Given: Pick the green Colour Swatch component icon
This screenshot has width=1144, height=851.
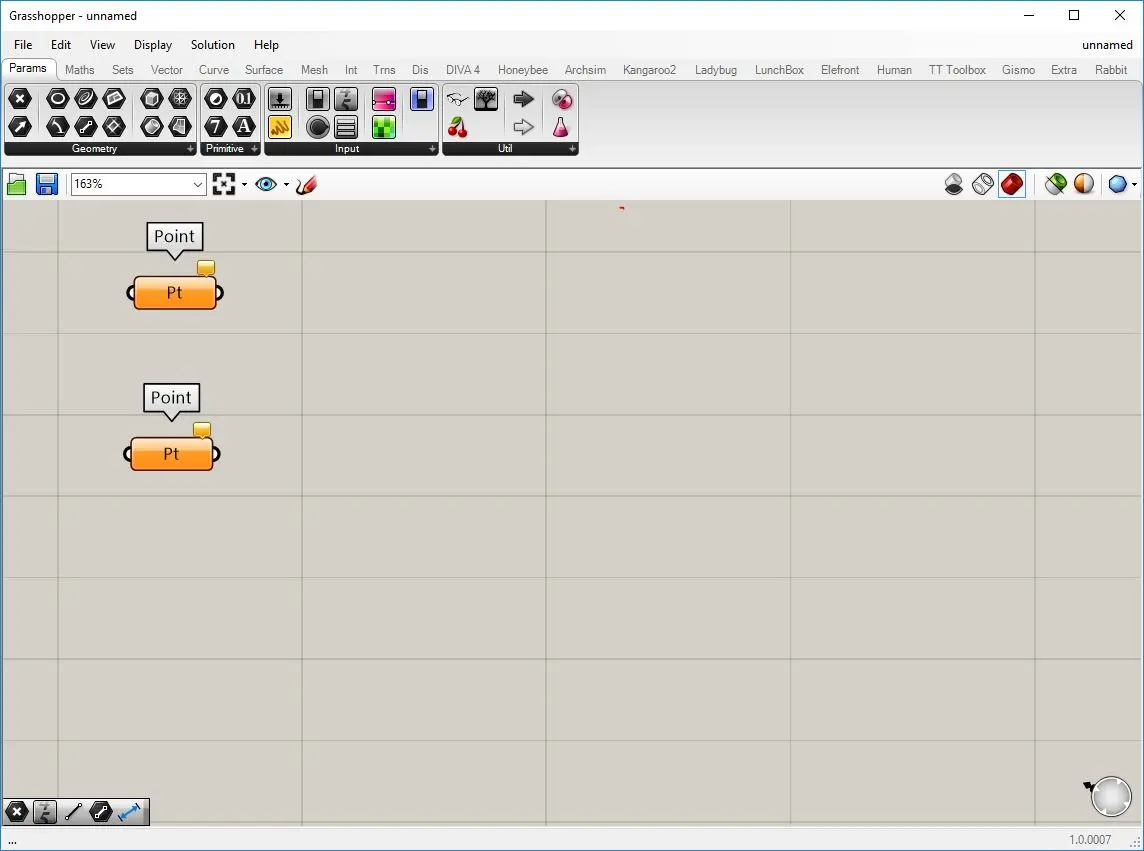Looking at the screenshot, I should point(384,127).
